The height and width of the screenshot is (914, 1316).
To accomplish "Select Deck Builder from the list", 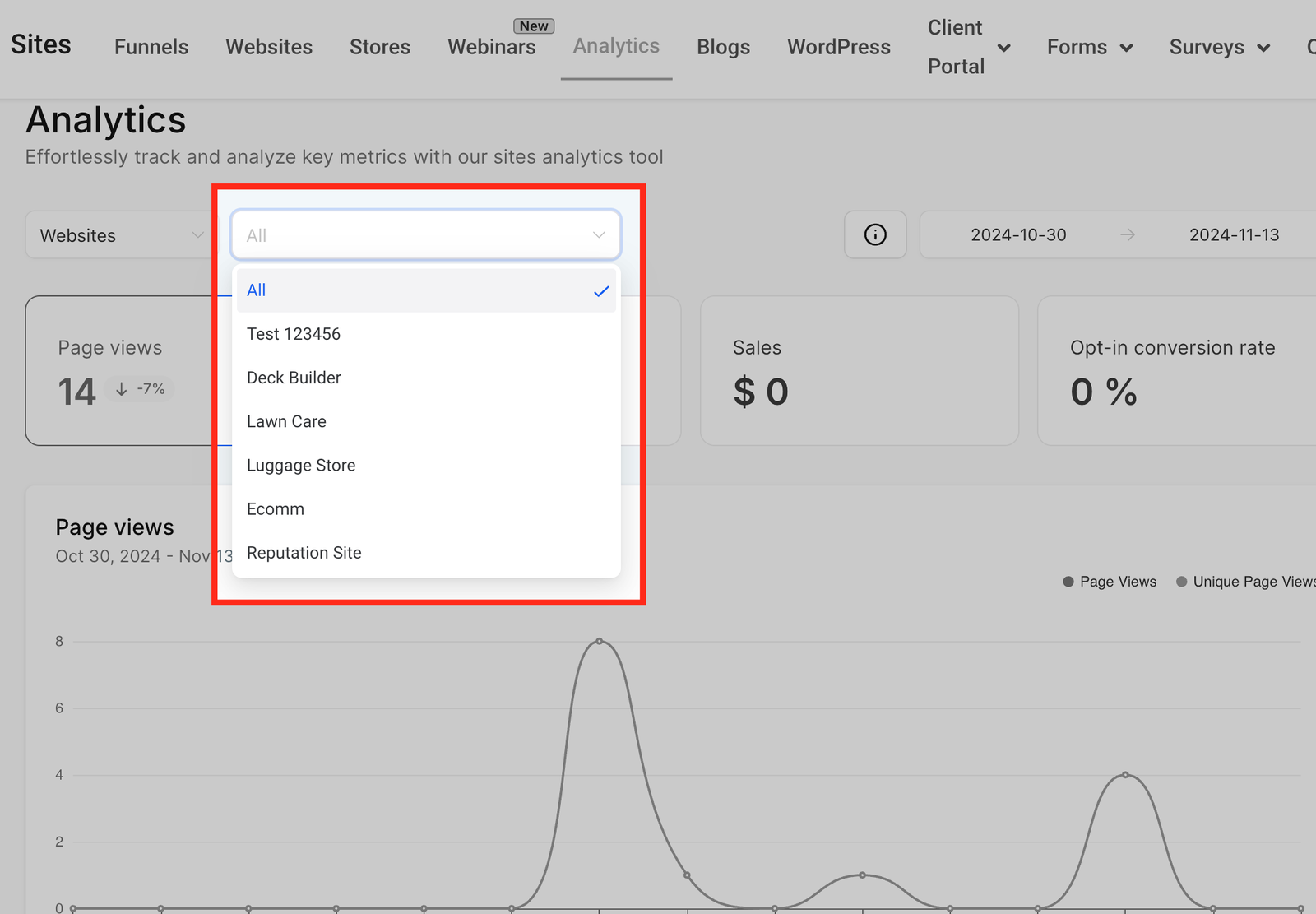I will (294, 378).
